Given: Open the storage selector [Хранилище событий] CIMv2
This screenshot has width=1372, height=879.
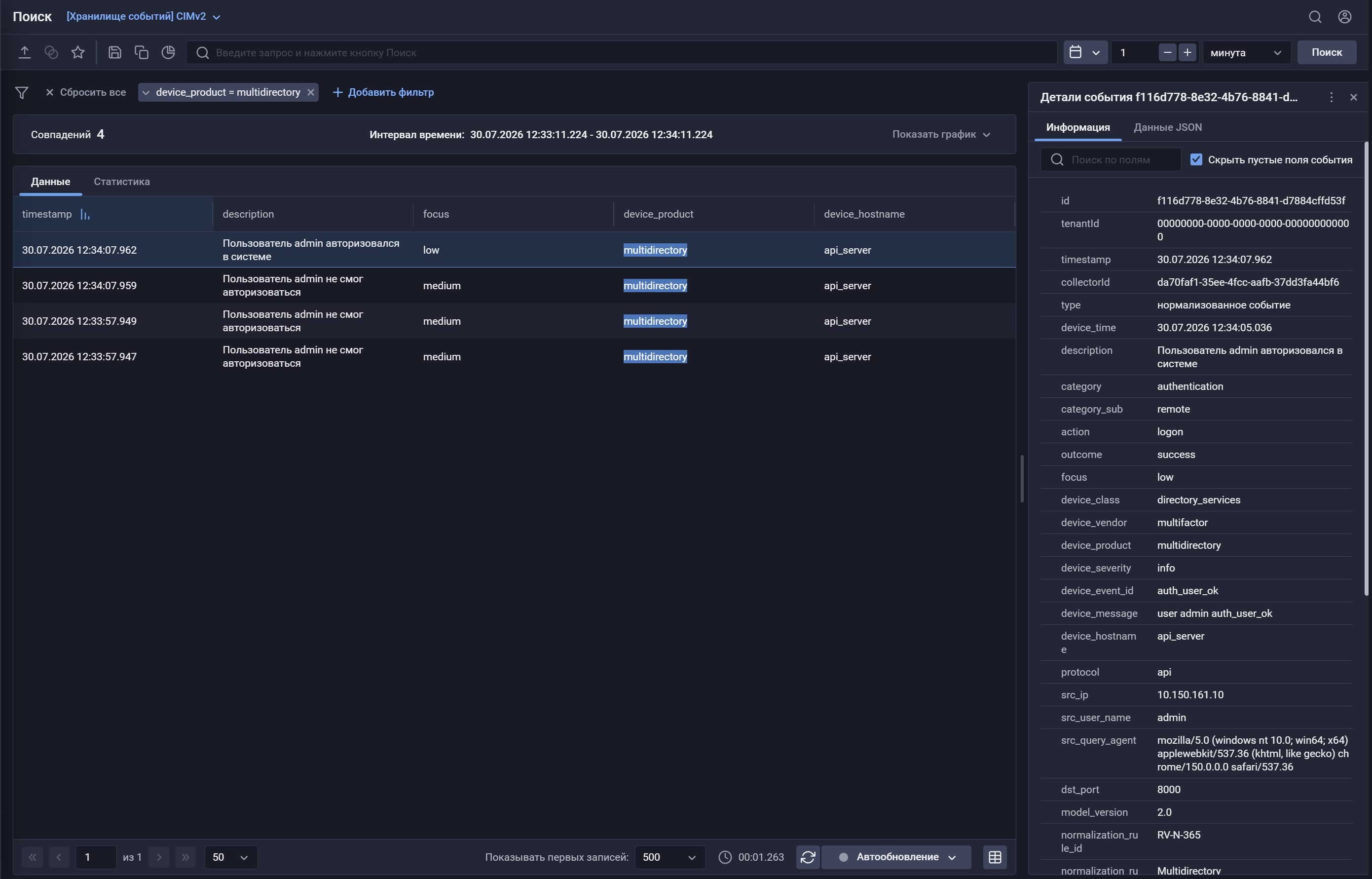Looking at the screenshot, I should tap(143, 17).
